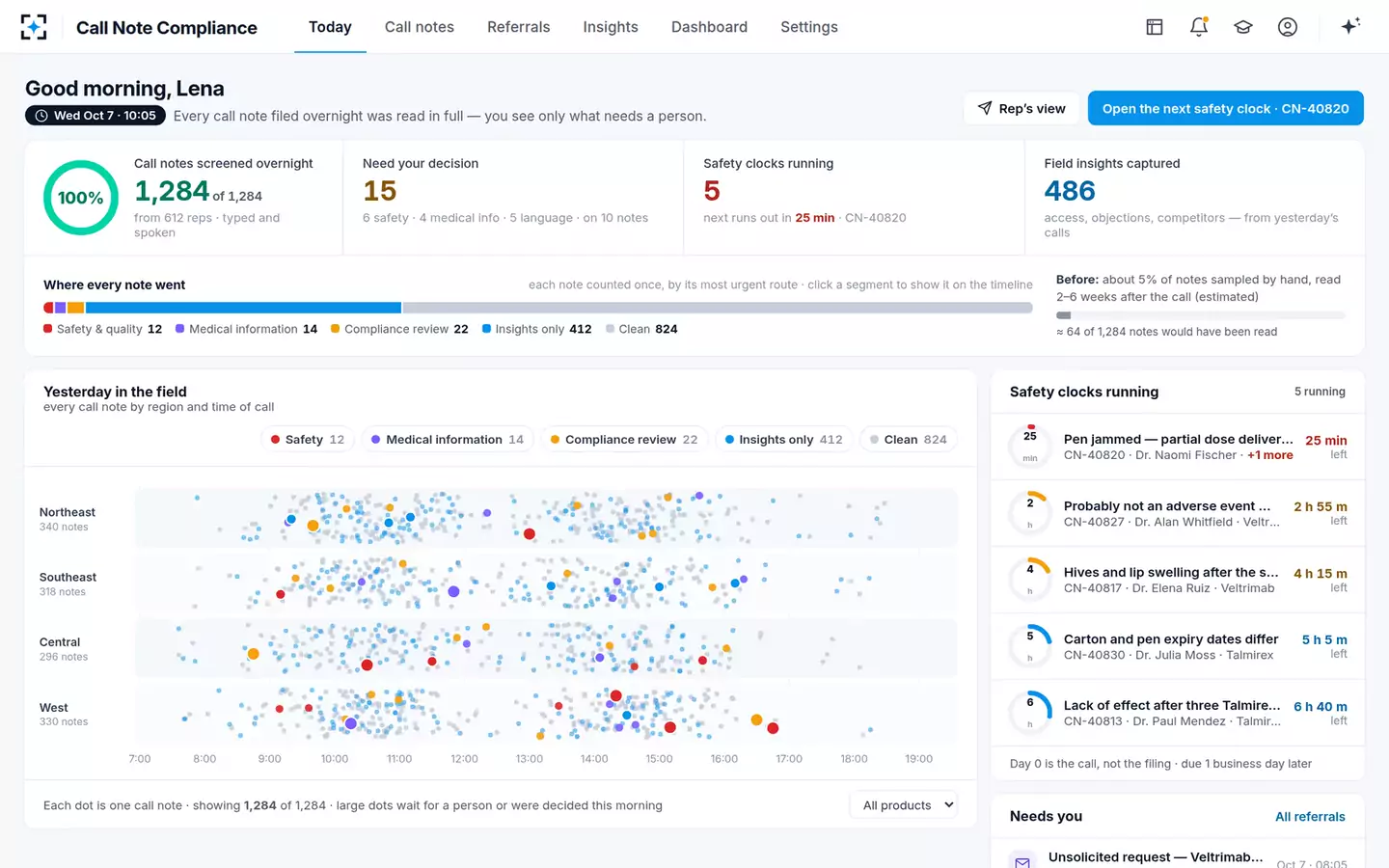
Task: Open the Probably not an adverse event item
Action: [x=1178, y=513]
